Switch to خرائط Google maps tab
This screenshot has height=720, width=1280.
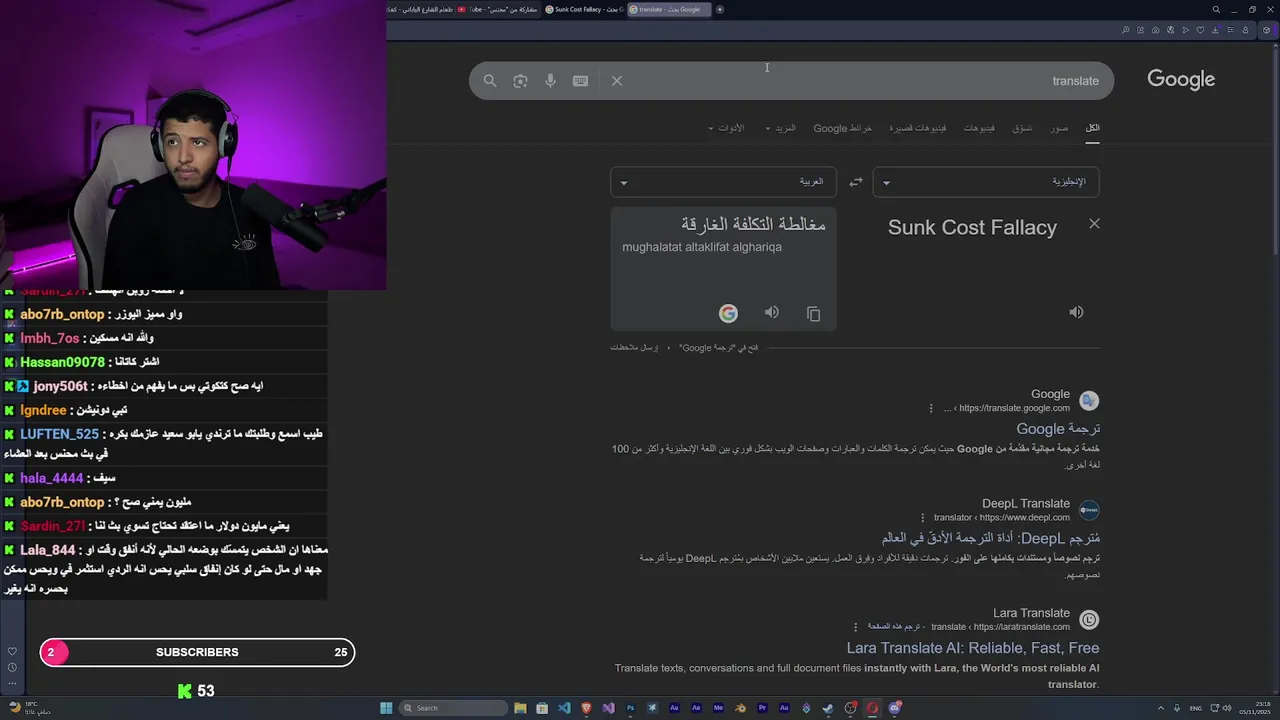coord(843,128)
